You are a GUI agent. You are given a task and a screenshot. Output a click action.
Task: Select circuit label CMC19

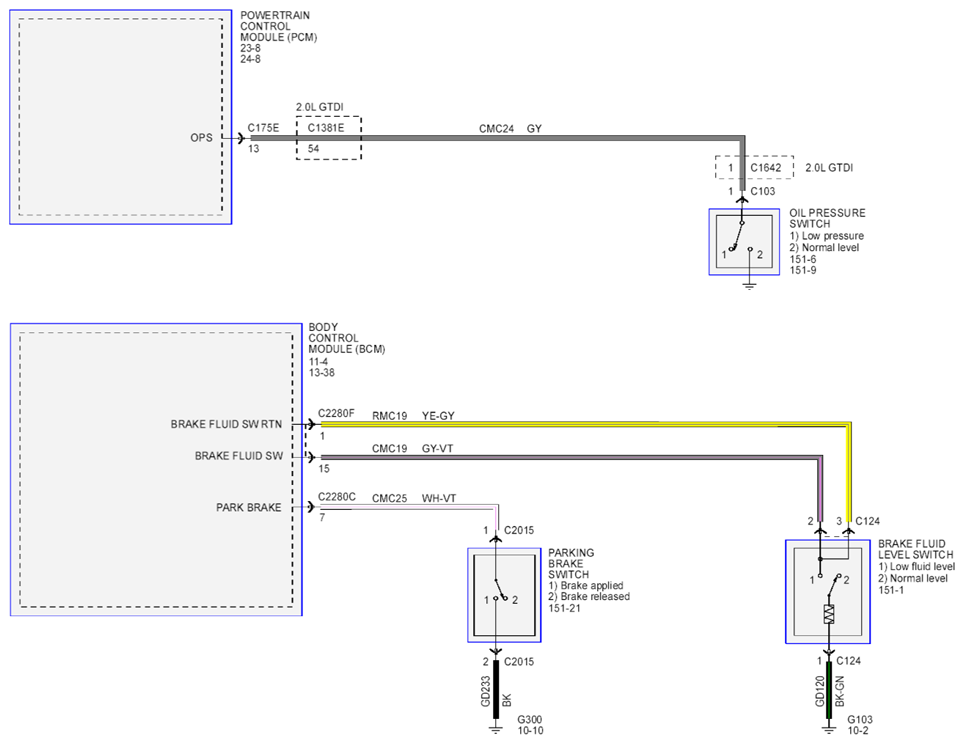(x=389, y=449)
